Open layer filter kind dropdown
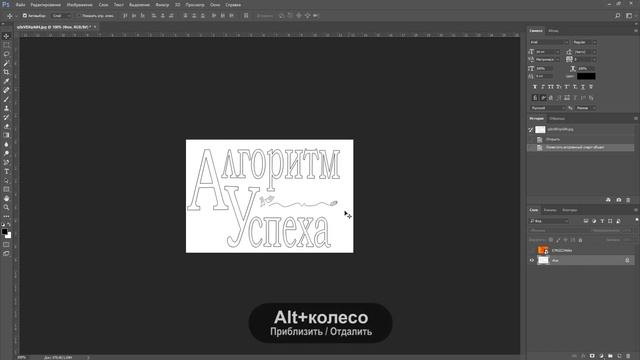Image resolution: width=640 pixels, height=360 pixels. click(549, 221)
